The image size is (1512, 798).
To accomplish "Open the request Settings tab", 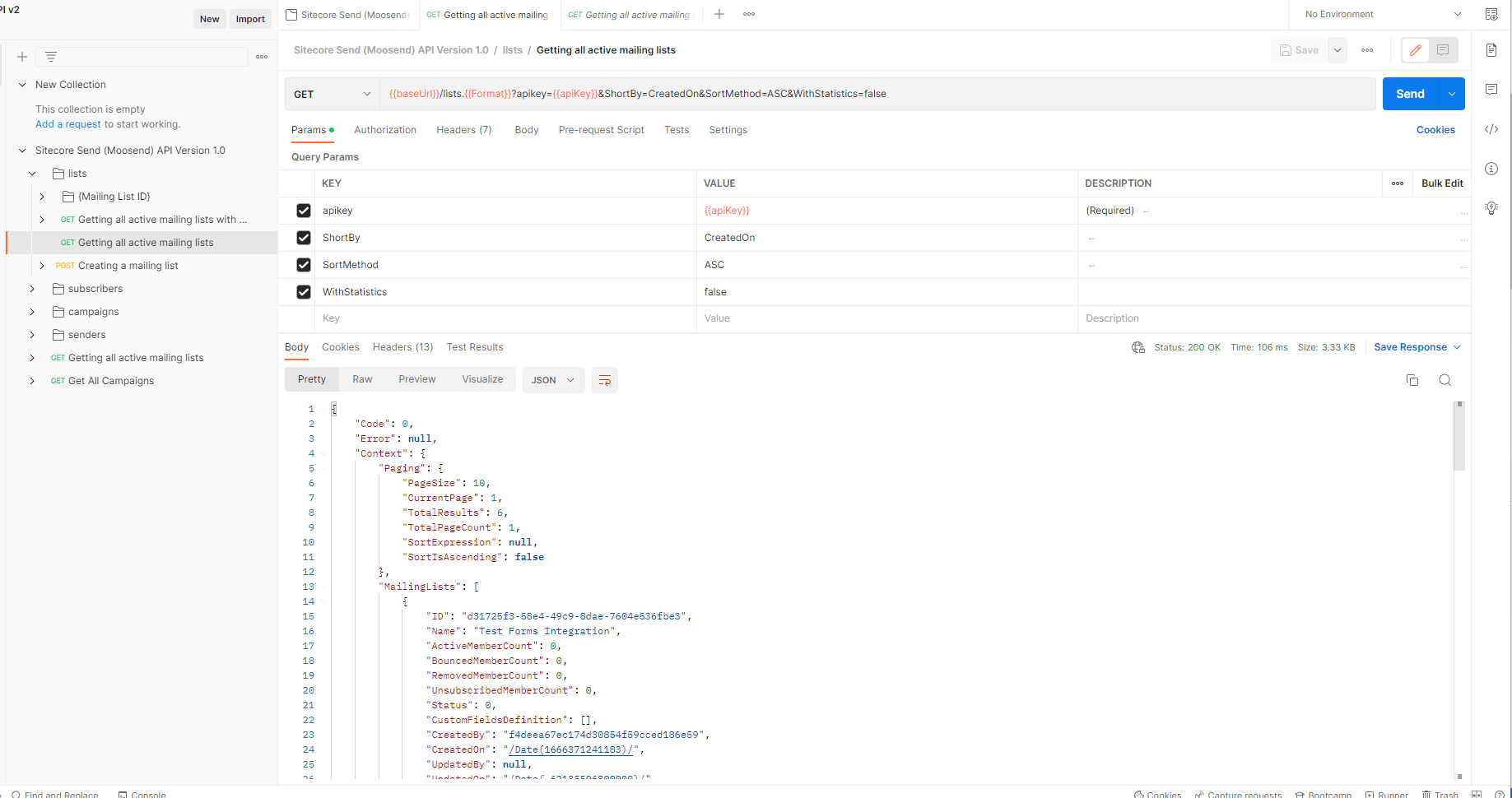I will 728,130.
